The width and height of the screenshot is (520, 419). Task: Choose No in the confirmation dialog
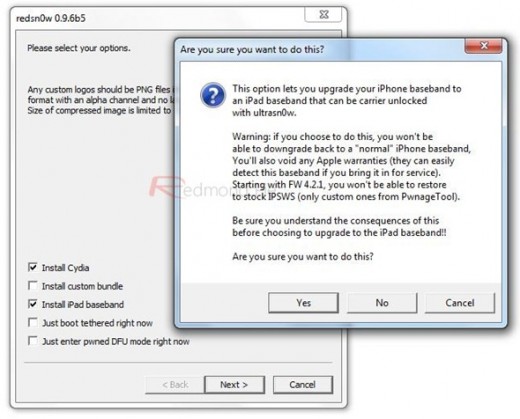[382, 303]
